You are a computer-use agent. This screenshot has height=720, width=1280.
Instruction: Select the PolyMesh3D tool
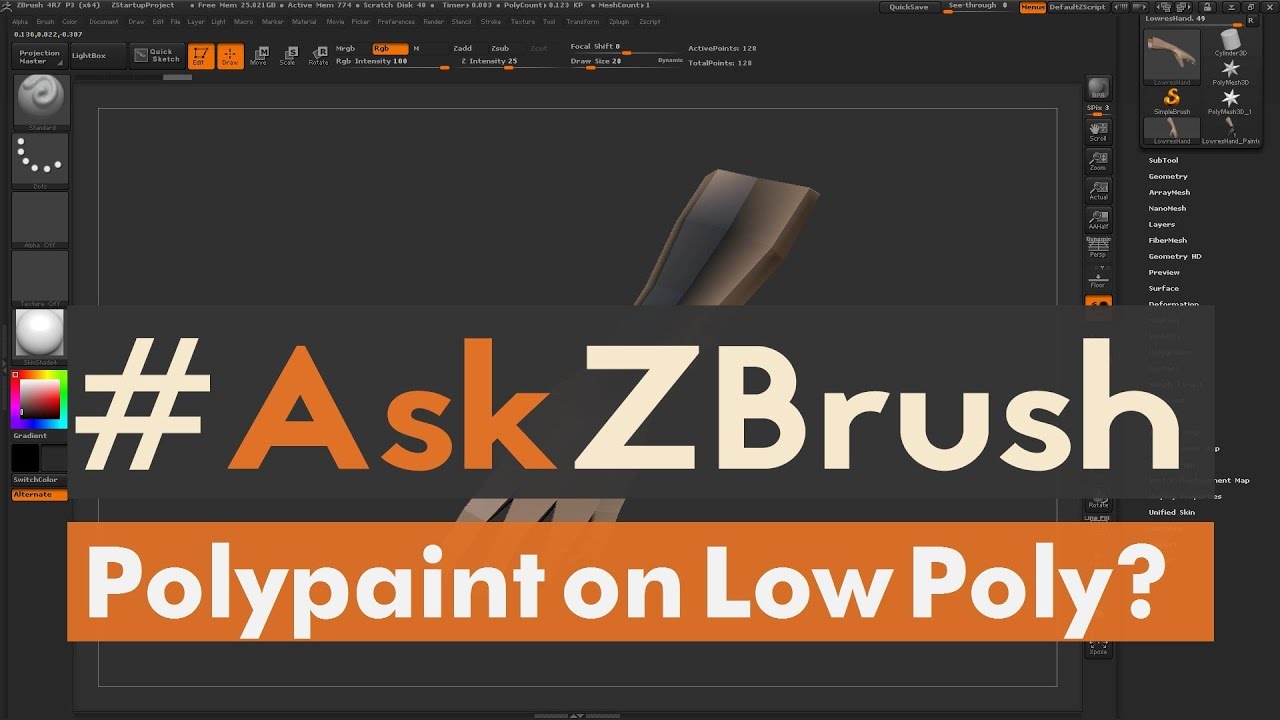1231,71
